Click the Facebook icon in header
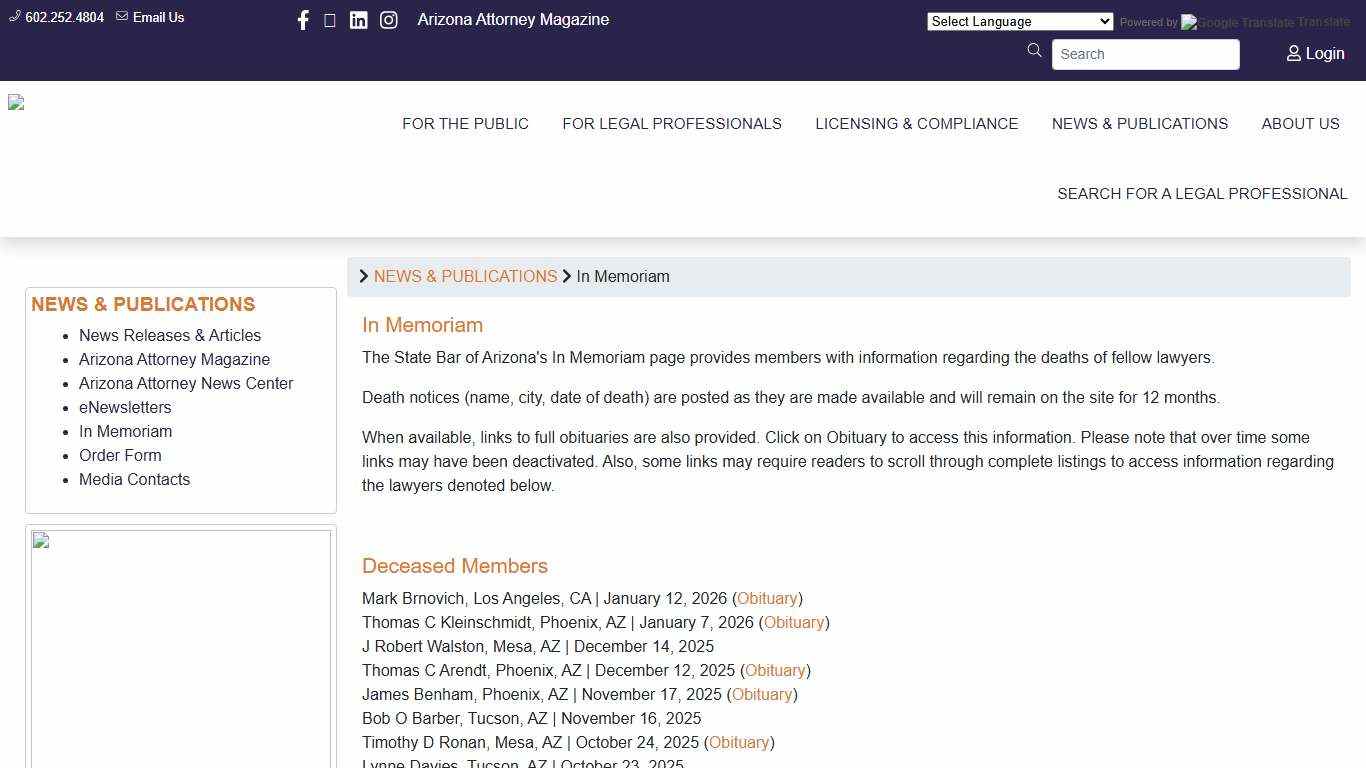The width and height of the screenshot is (1366, 768). coord(303,20)
